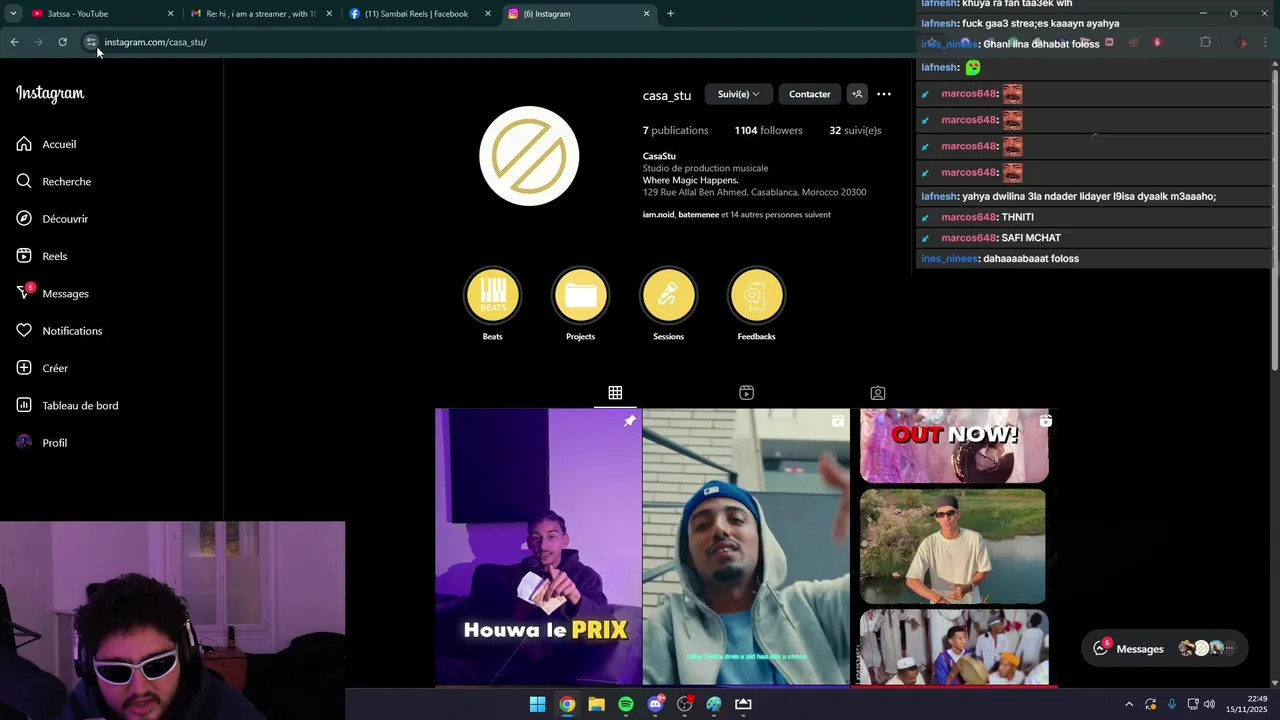Select the posts grid tab

coord(615,393)
